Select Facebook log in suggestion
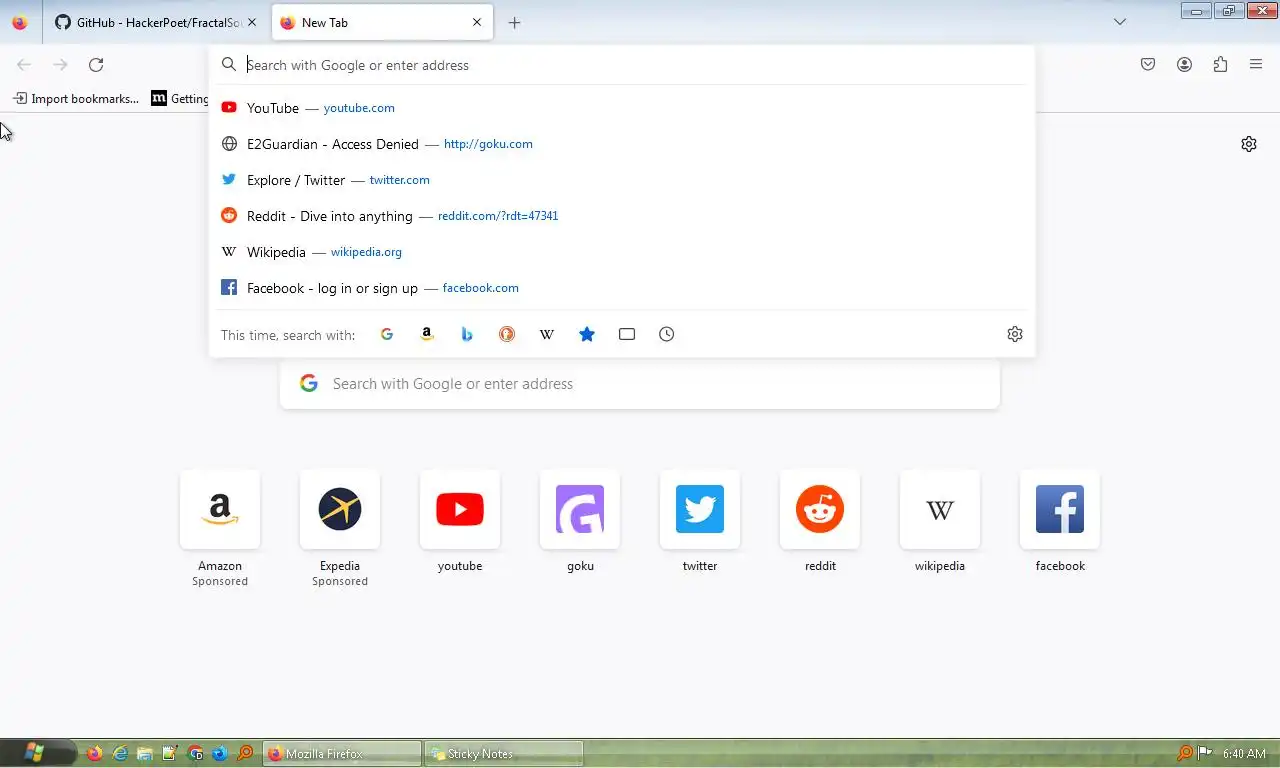 622,288
